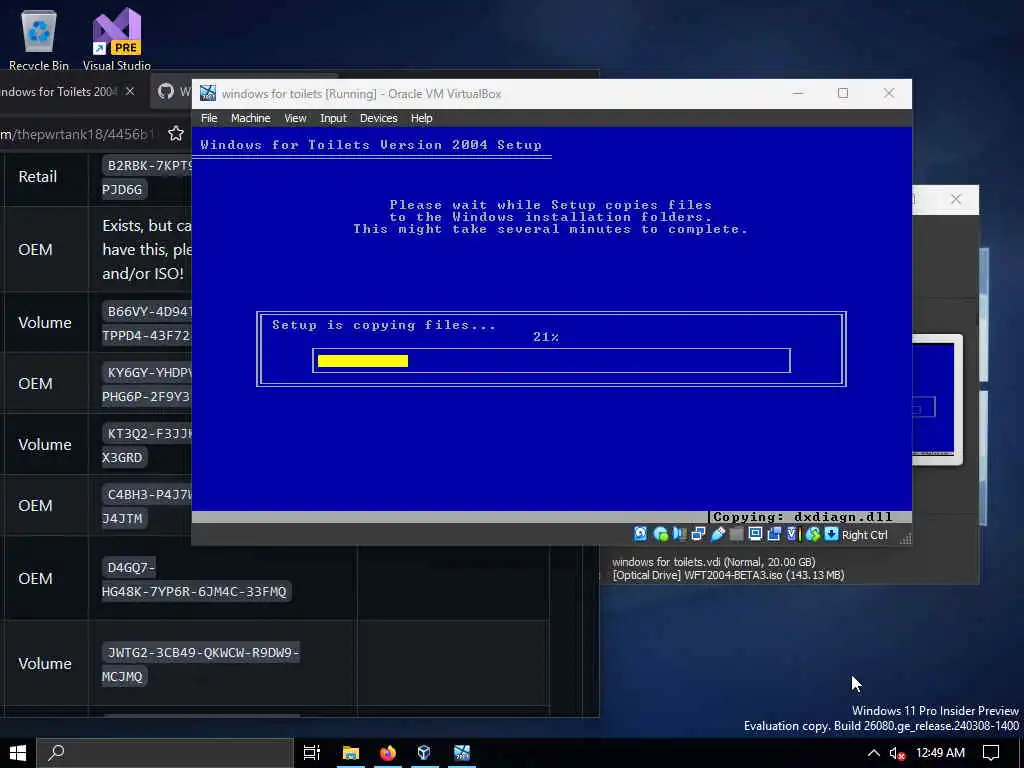Close the 'windows for toilets [Running]' window
Image resolution: width=1024 pixels, height=768 pixels.
point(889,93)
